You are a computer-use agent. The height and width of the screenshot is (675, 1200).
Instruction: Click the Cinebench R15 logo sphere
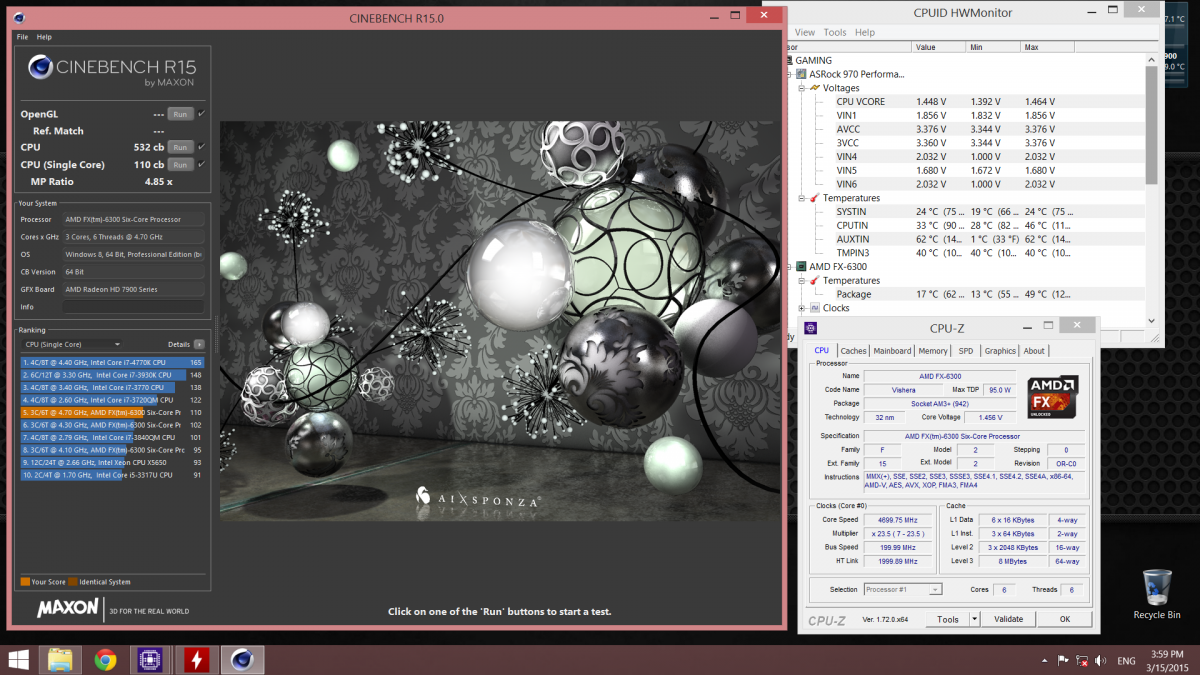40,68
